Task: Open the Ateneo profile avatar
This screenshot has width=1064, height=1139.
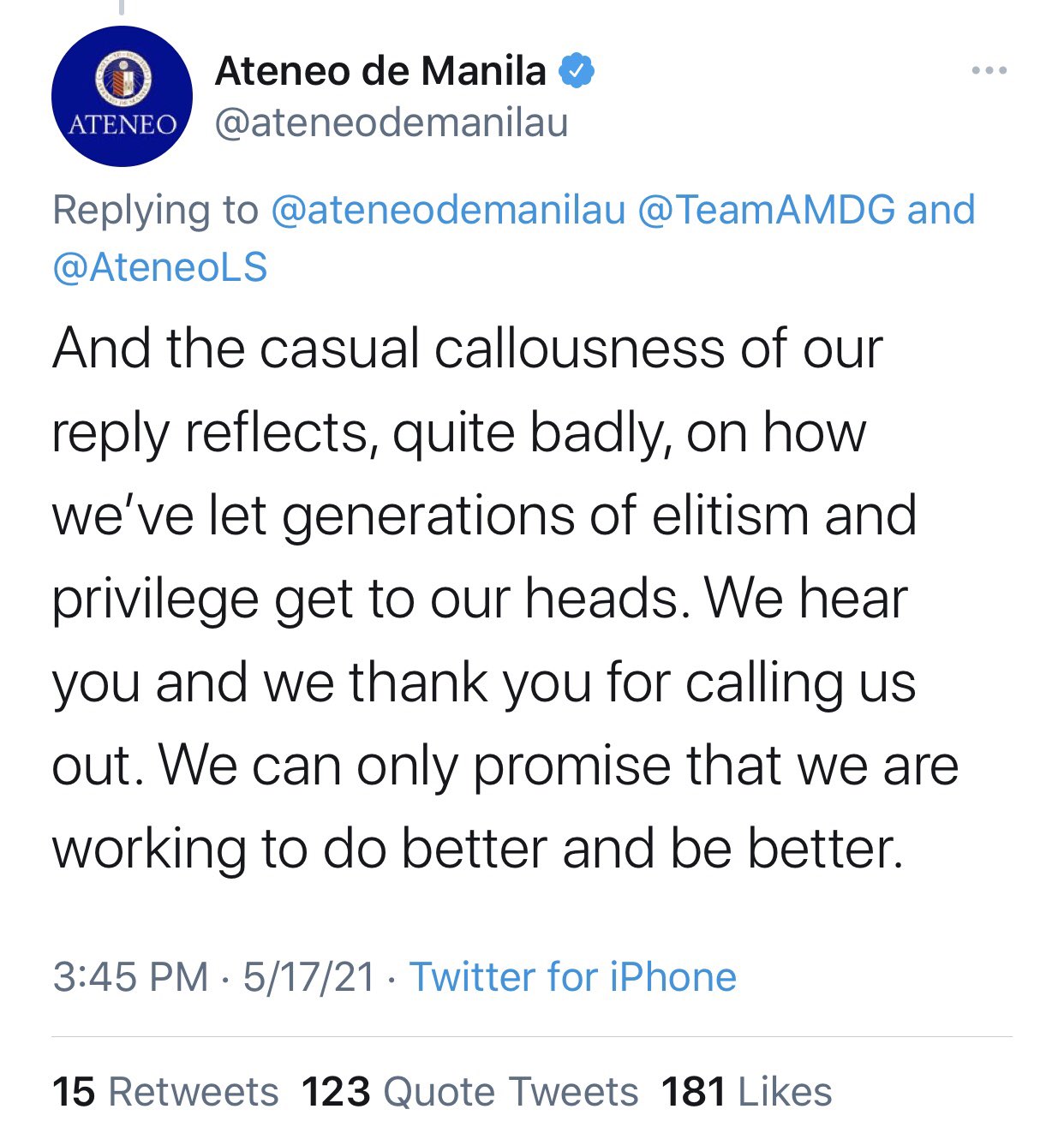Action: tap(122, 97)
